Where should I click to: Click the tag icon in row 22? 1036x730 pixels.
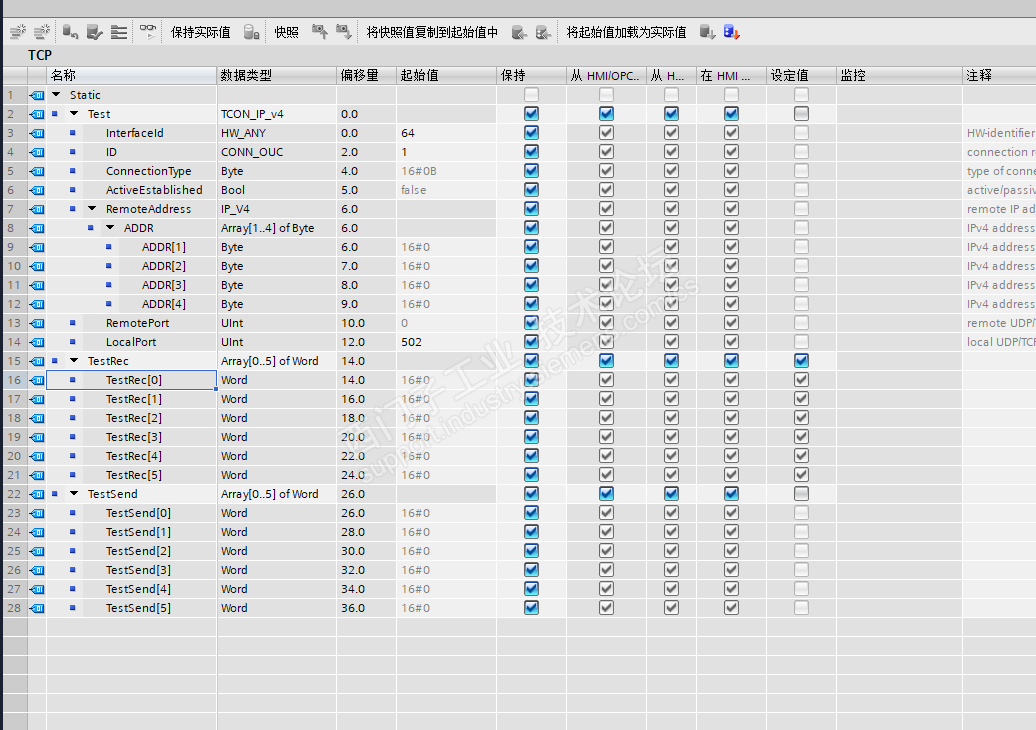coord(37,494)
